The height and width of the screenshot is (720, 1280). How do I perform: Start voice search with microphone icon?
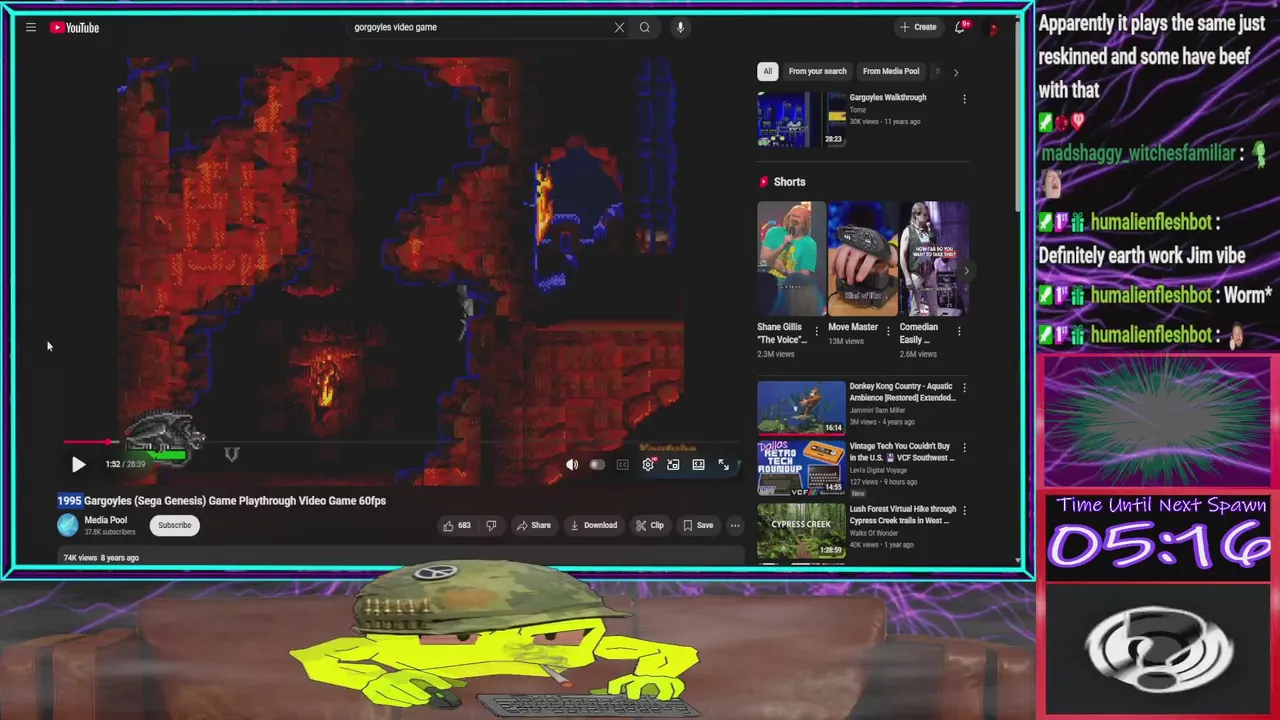click(680, 27)
